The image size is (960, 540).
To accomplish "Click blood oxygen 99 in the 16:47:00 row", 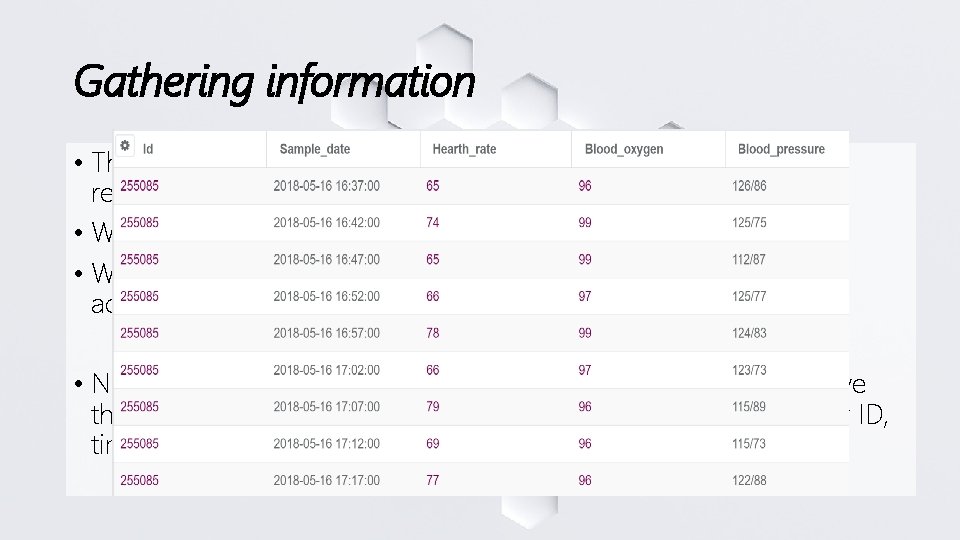I will (x=585, y=260).
